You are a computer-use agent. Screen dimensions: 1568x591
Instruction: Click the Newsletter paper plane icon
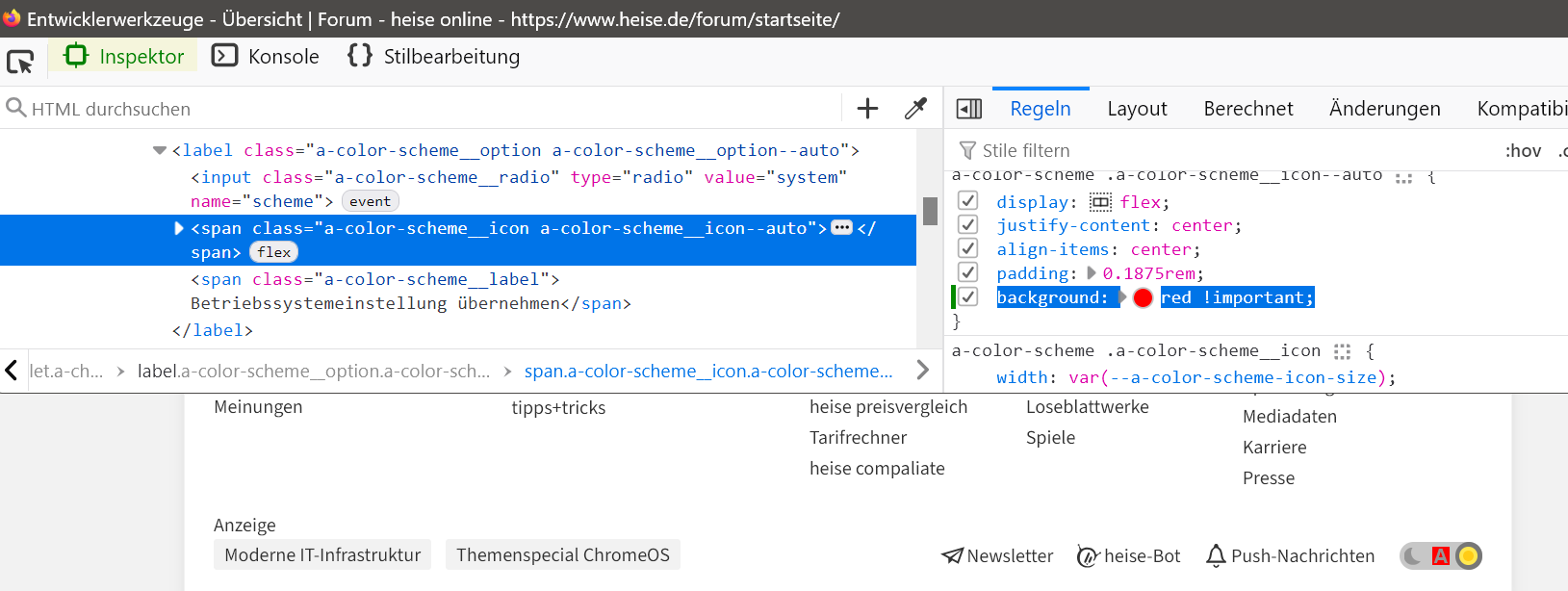[952, 555]
